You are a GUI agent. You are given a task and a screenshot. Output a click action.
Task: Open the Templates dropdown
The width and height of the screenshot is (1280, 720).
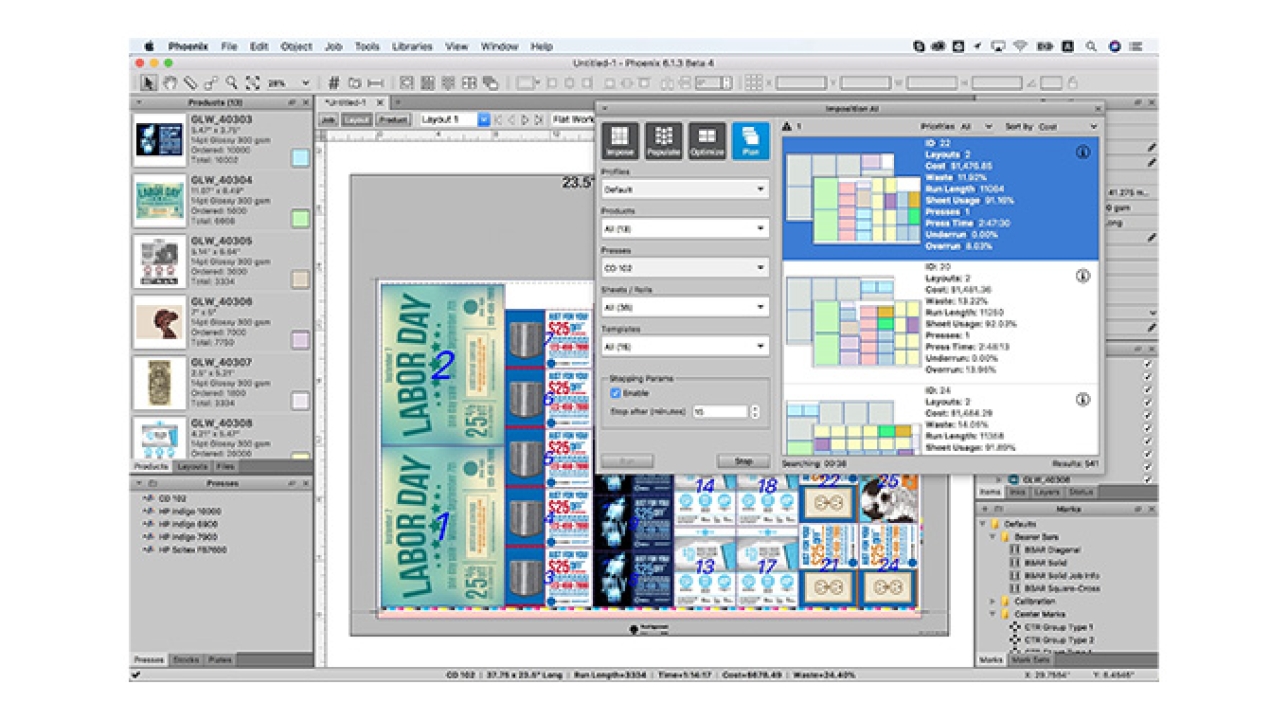tap(685, 346)
